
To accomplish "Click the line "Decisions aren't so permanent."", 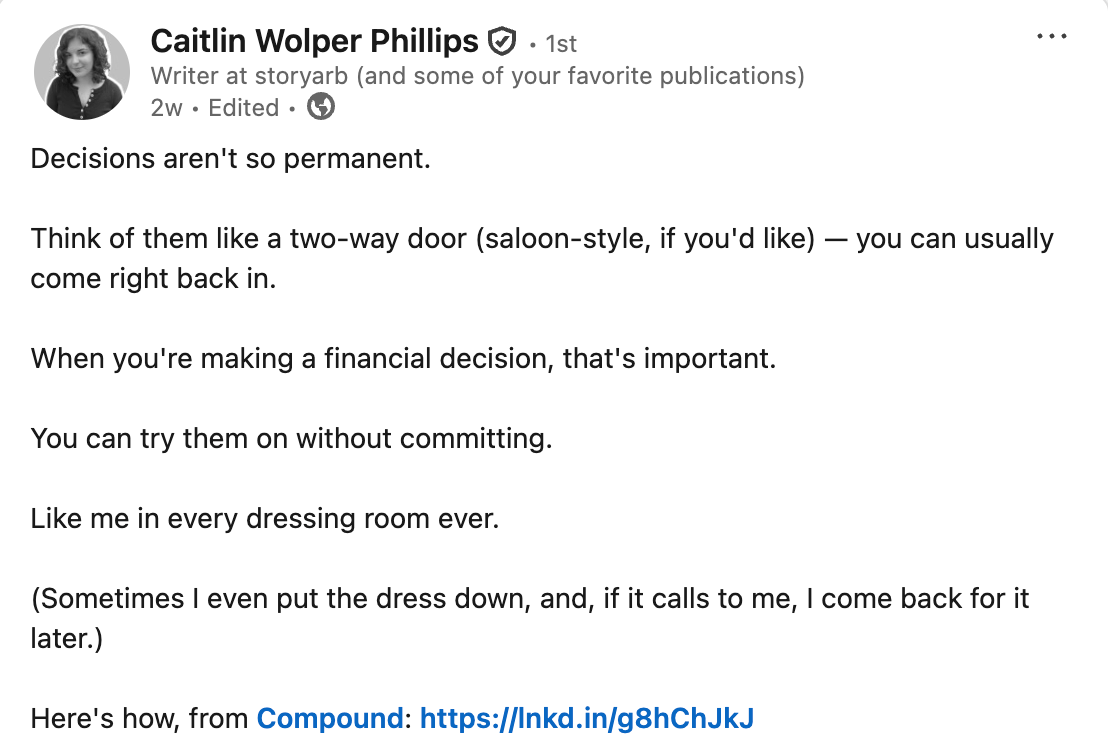I will [230, 159].
